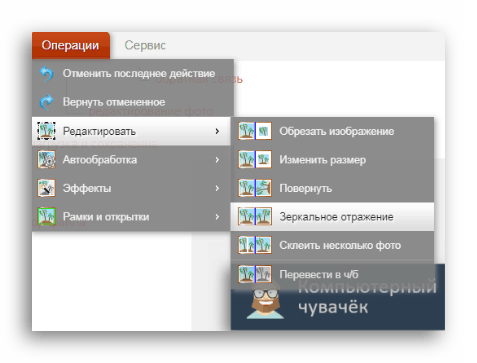Expand the Рамки и открытки submenu arrow

pos(217,217)
